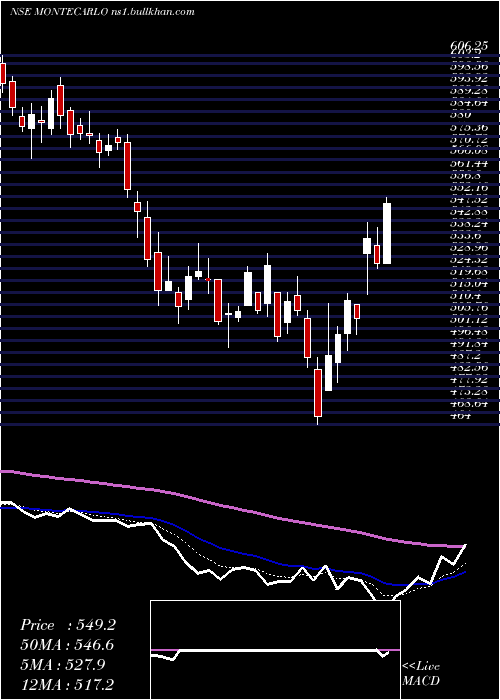Select the 50MA : 546.6 value

point(67,645)
